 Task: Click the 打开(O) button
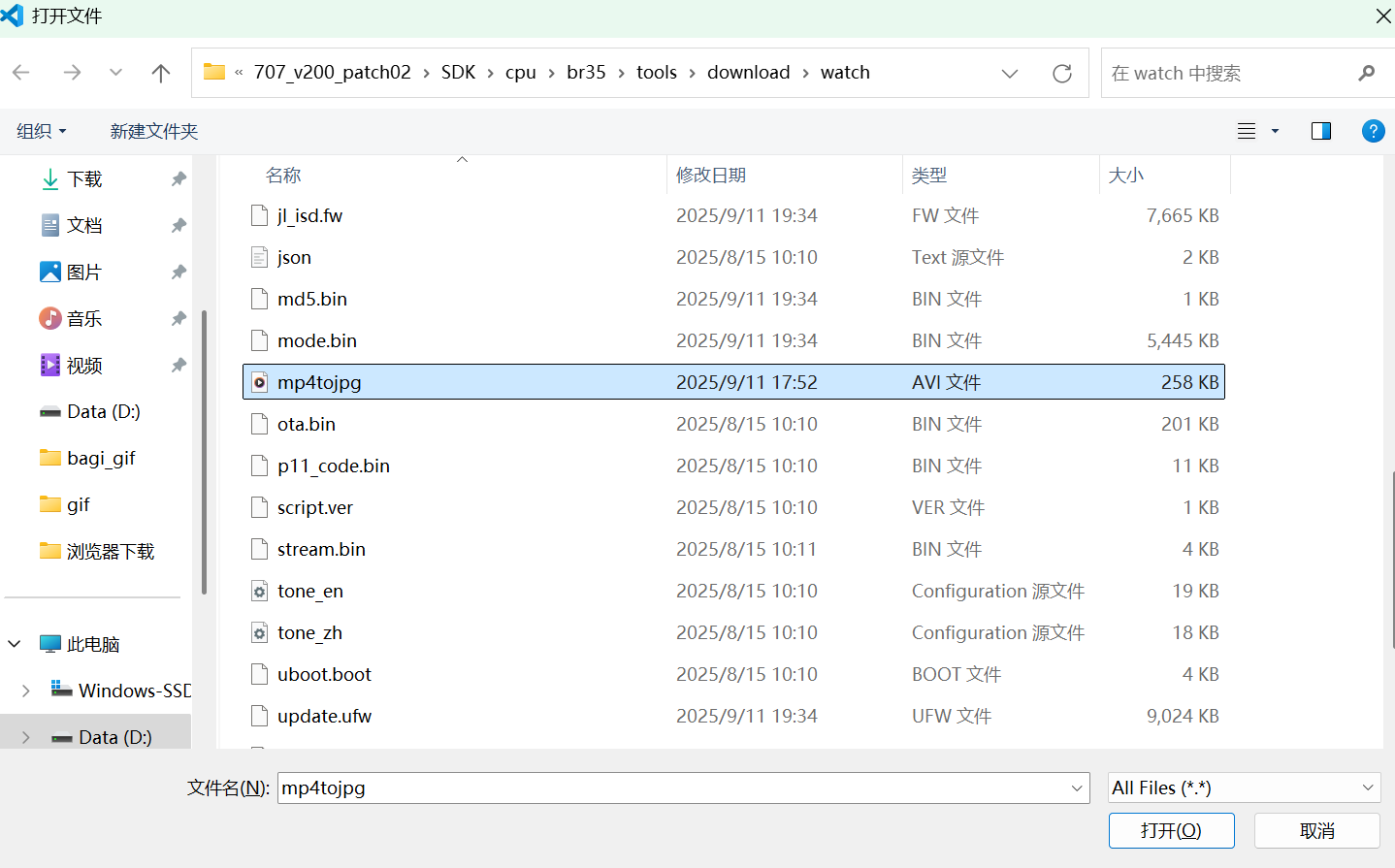[1172, 830]
